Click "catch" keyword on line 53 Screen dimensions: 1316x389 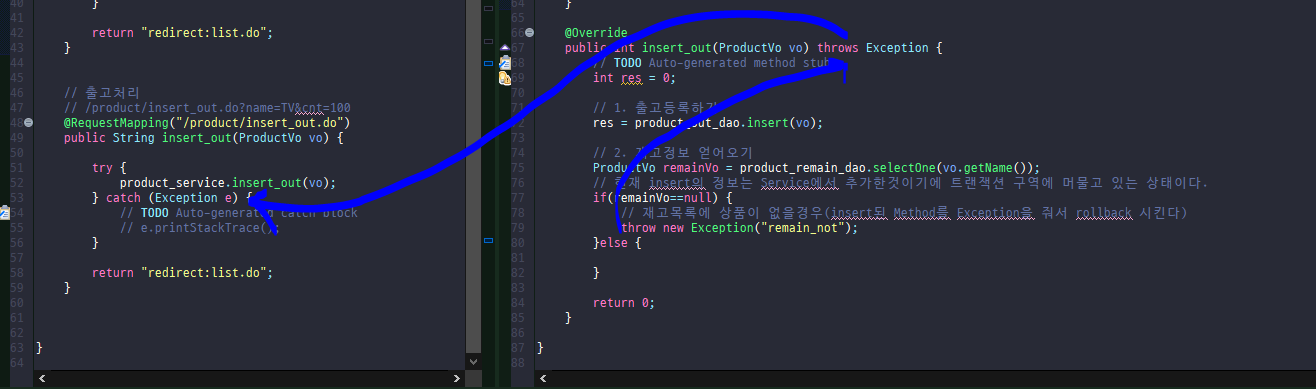123,198
